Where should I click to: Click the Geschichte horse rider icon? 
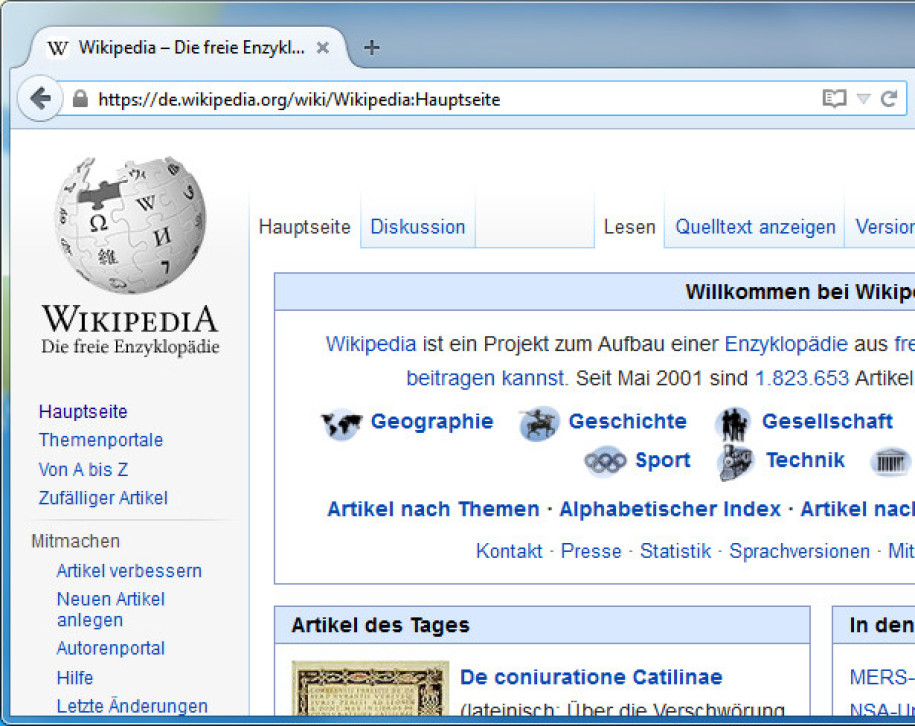point(539,423)
